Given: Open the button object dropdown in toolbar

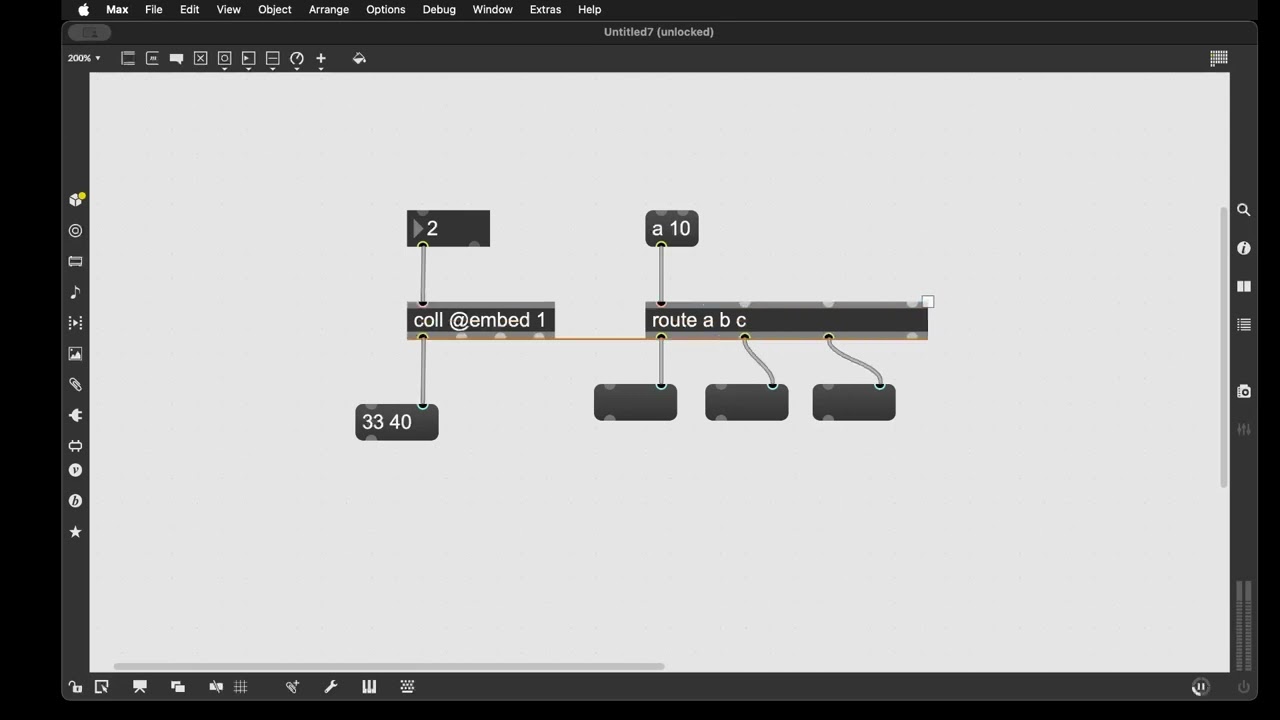Looking at the screenshot, I should [225, 60].
